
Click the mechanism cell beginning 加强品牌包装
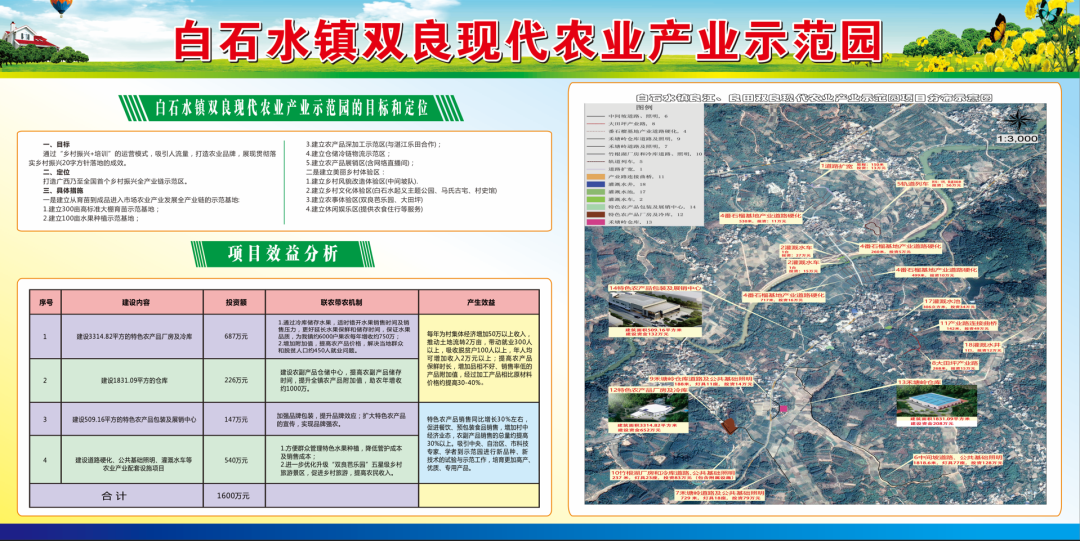point(342,420)
